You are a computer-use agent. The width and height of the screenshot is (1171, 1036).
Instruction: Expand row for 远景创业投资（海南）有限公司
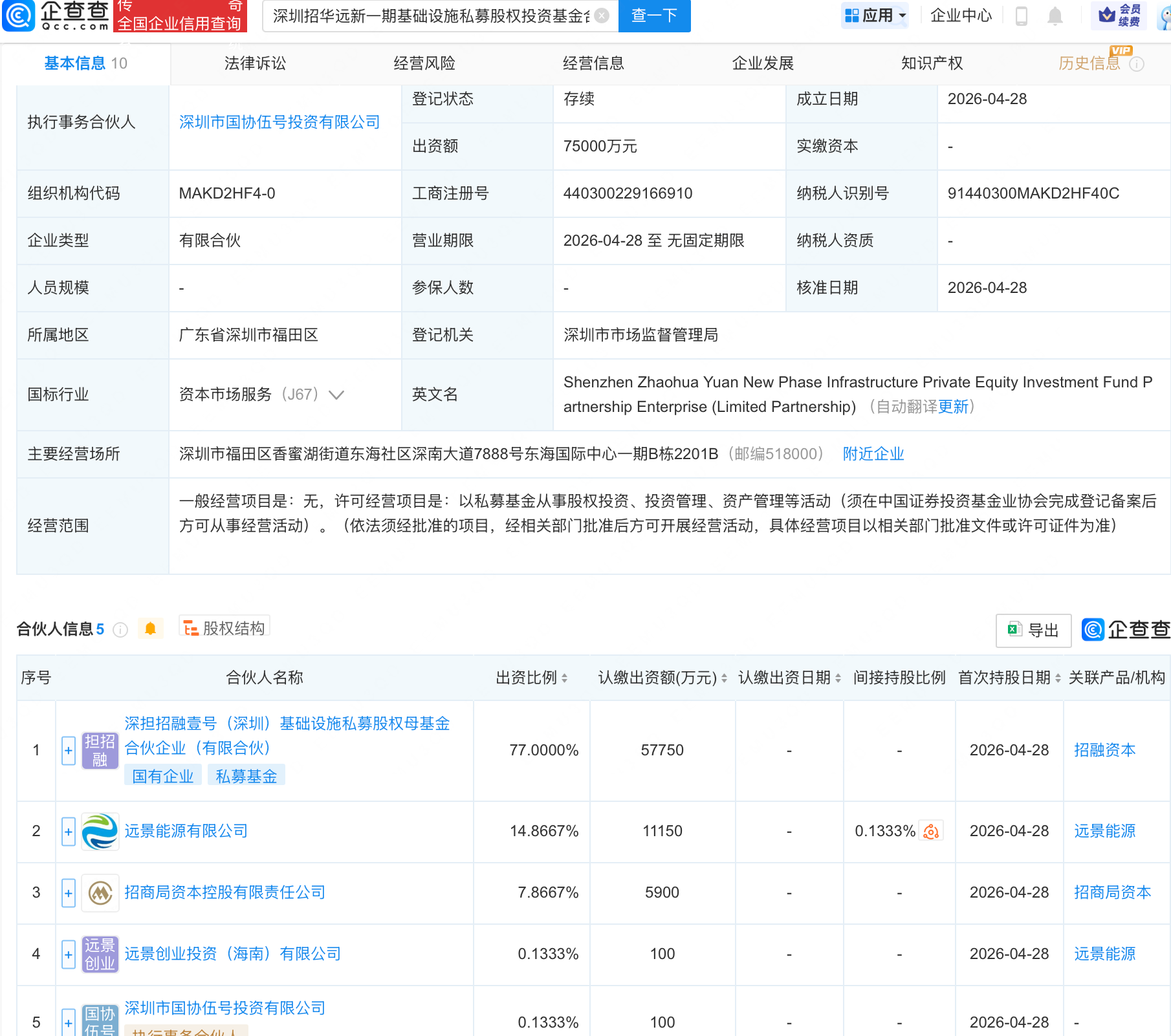coord(69,955)
